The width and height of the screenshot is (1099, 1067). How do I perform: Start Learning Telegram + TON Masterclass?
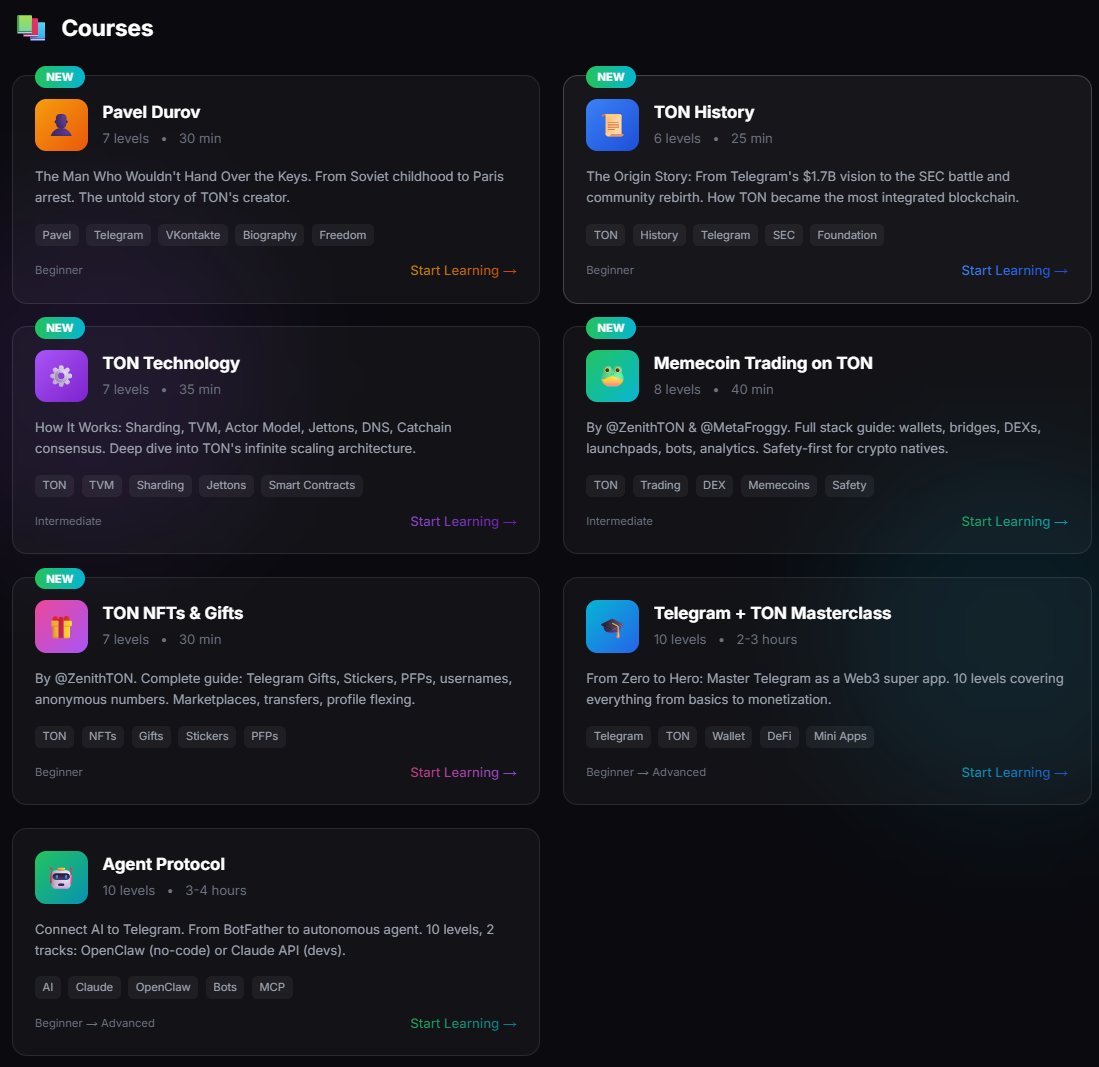pos(1014,773)
